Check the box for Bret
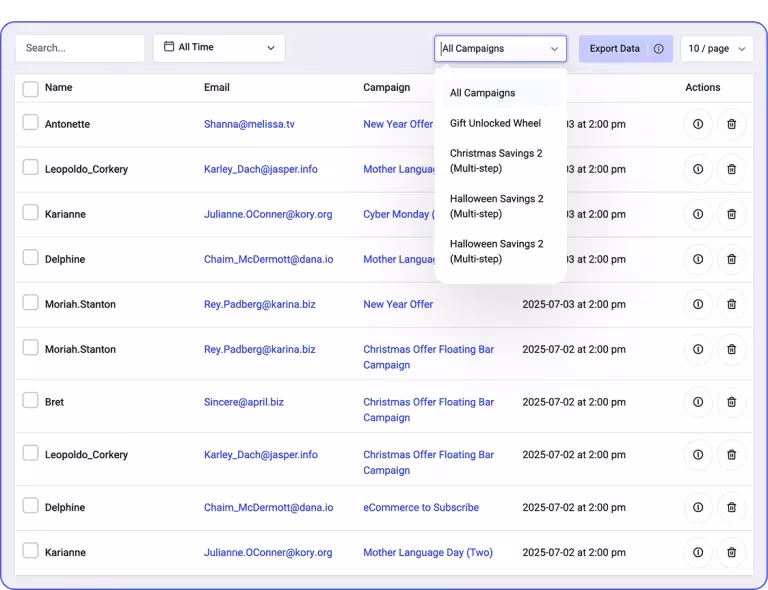This screenshot has width=768, height=590. (x=30, y=401)
